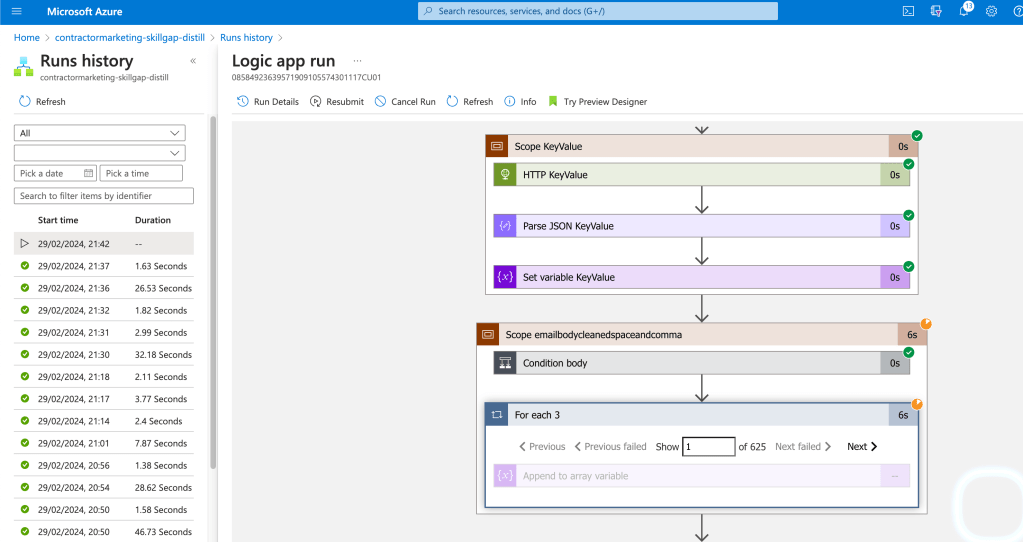
Task: Click the Append to array variable icon
Action: click(505, 476)
